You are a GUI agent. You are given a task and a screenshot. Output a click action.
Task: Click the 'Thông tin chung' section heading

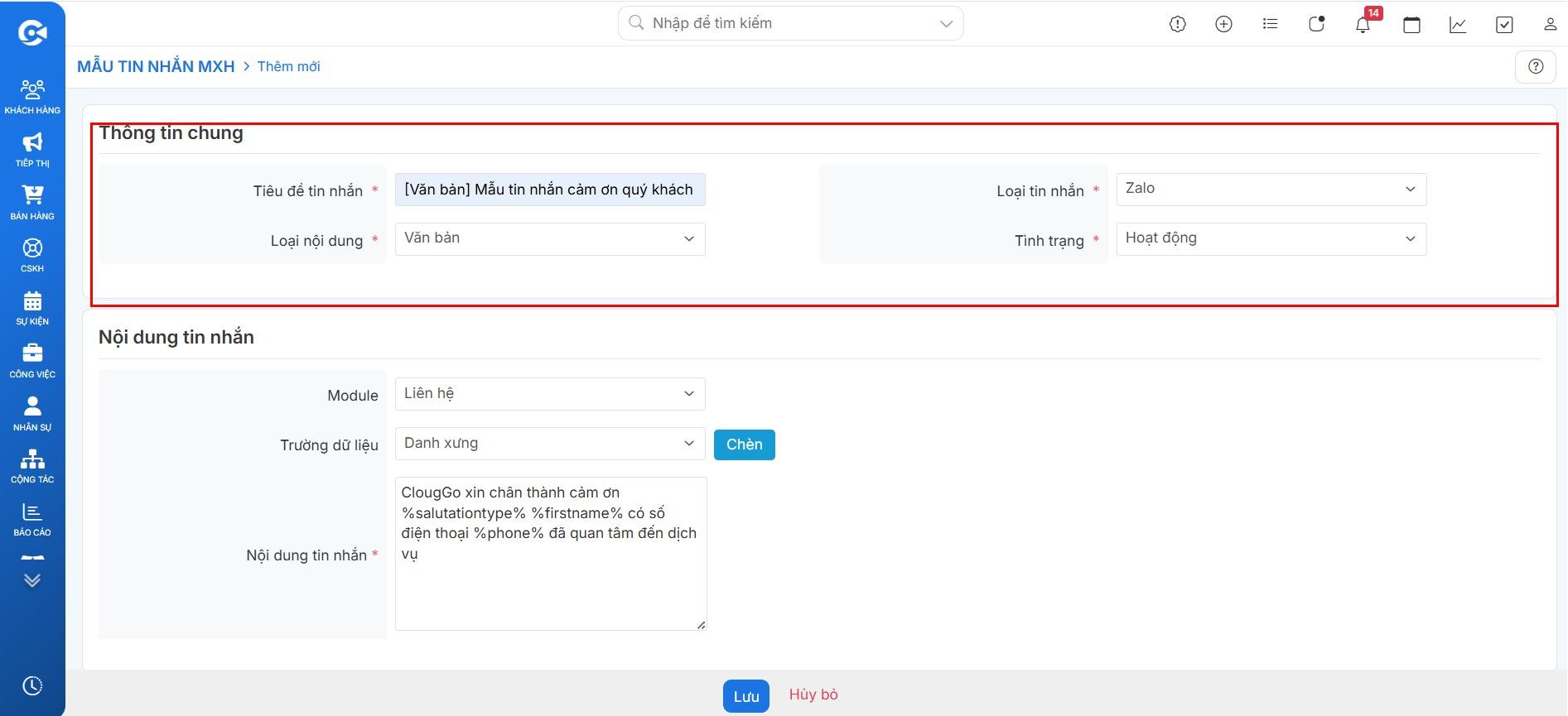click(x=171, y=133)
